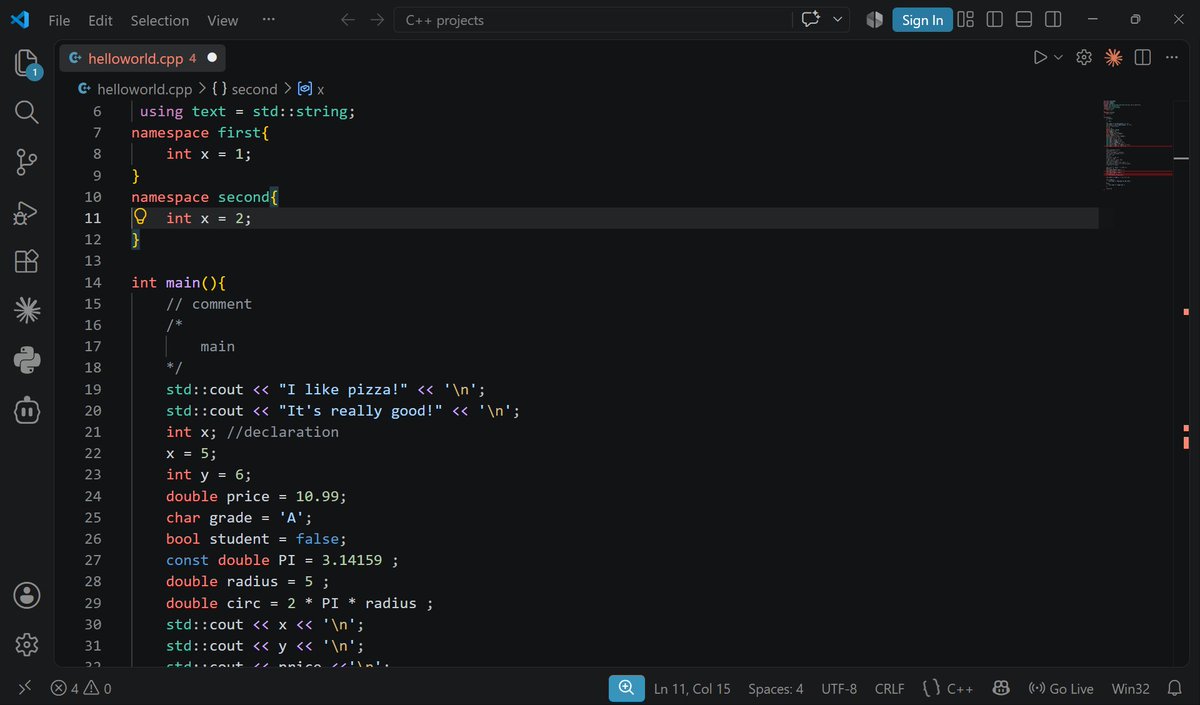The image size is (1200, 705).
Task: Open the Run and Debug view
Action: coord(27,212)
